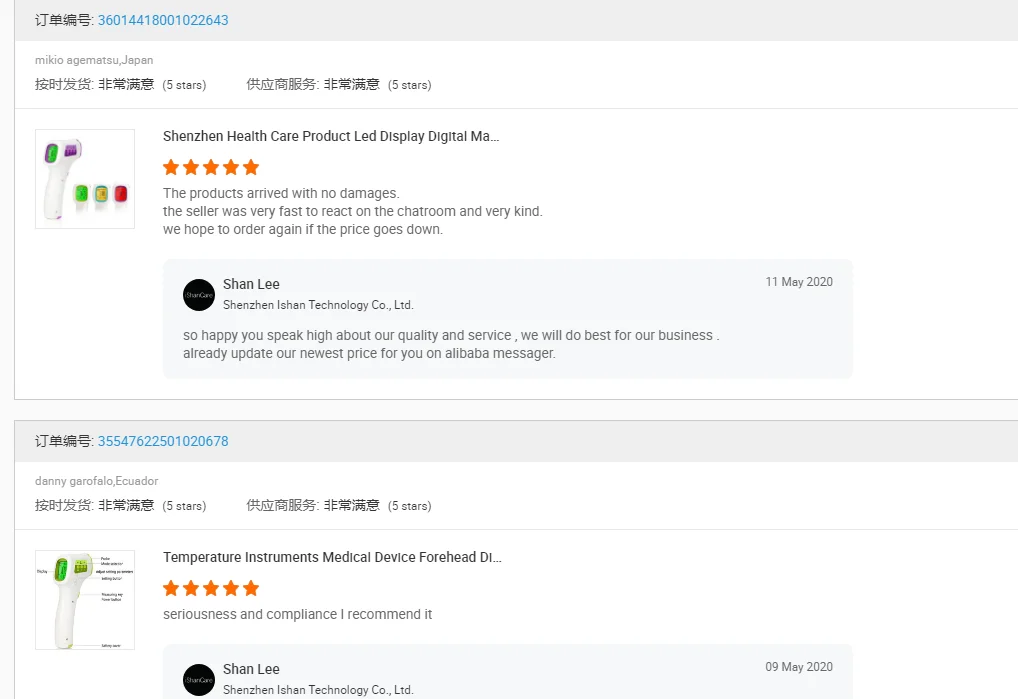This screenshot has width=1018, height=699.
Task: Open order number 35547622501020678 link
Action: pyautogui.click(x=163, y=441)
